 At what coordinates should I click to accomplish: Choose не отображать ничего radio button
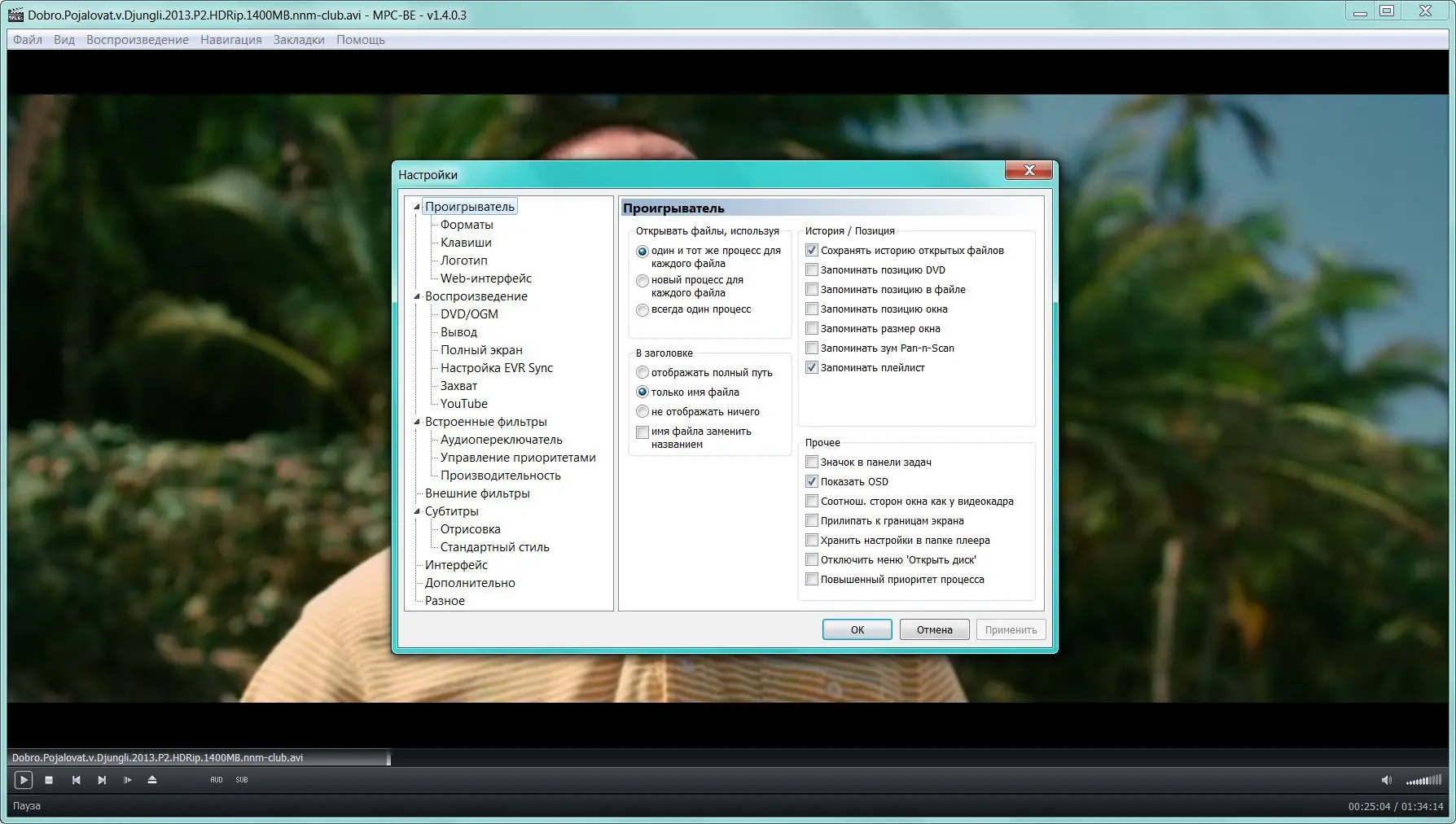tap(642, 411)
